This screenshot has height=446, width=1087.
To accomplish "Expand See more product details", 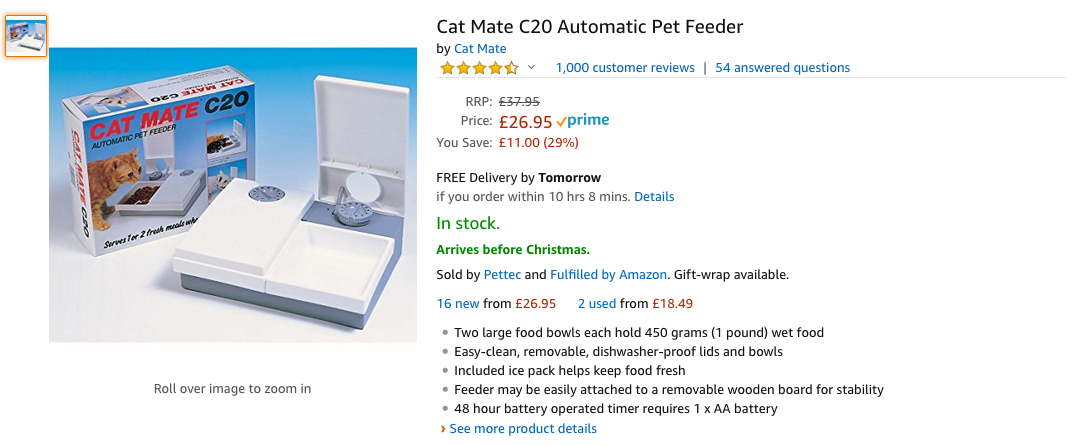I will [x=523, y=429].
